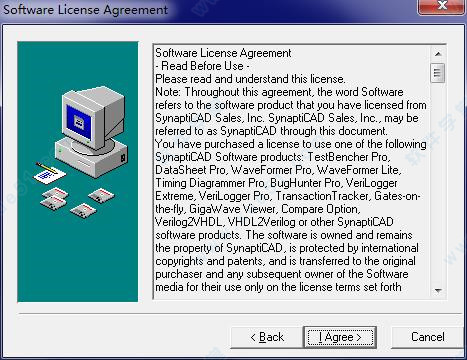The width and height of the screenshot is (467, 360).
Task: Click the computer setup illustration
Action: (x=78, y=171)
